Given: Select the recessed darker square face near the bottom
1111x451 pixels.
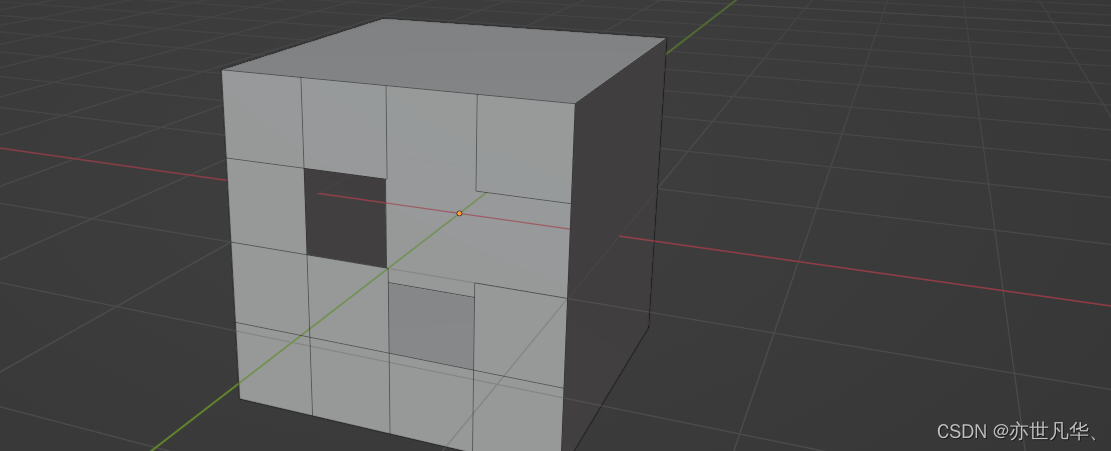Looking at the screenshot, I should point(432,326).
